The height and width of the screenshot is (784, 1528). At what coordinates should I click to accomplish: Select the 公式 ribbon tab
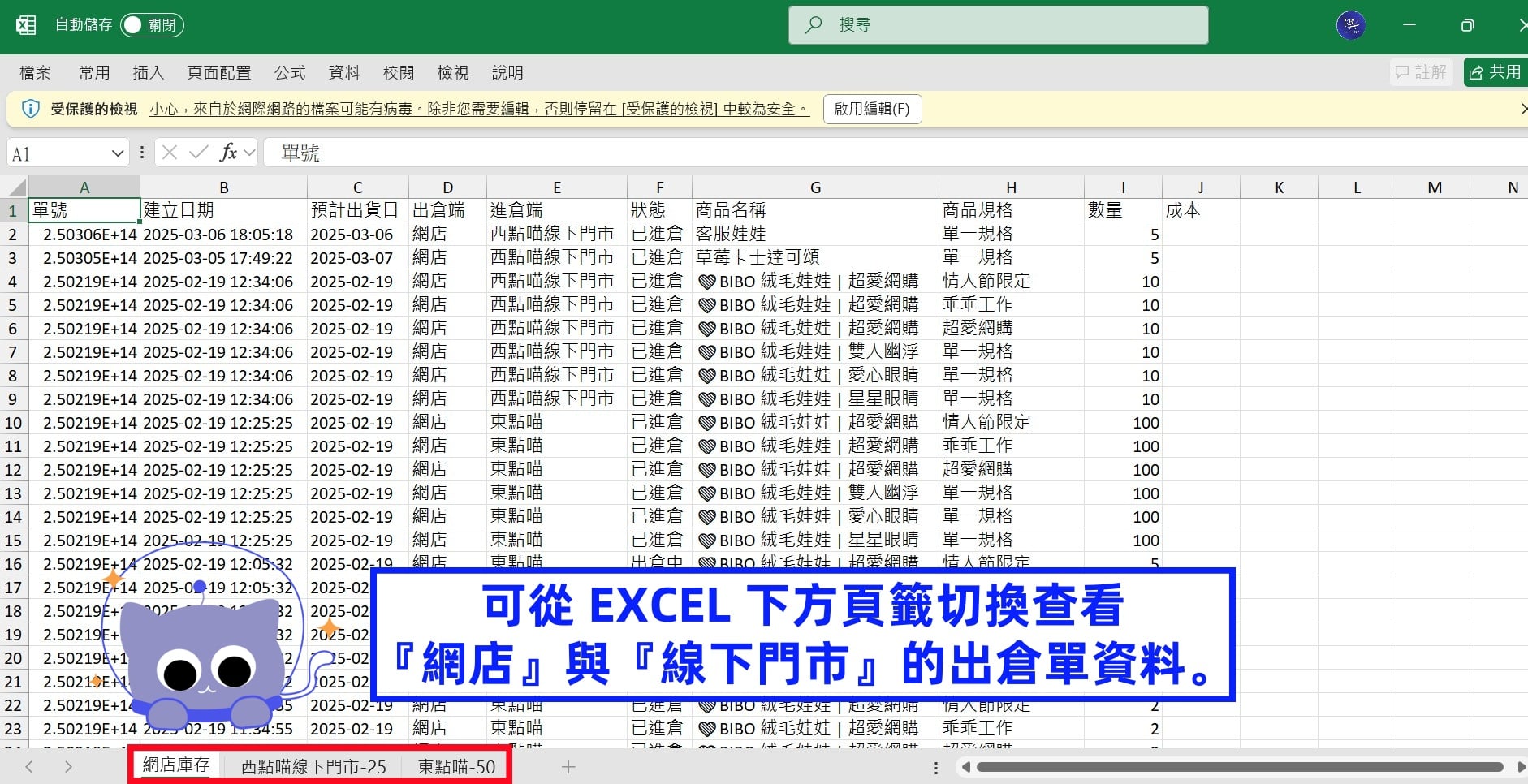(x=290, y=73)
